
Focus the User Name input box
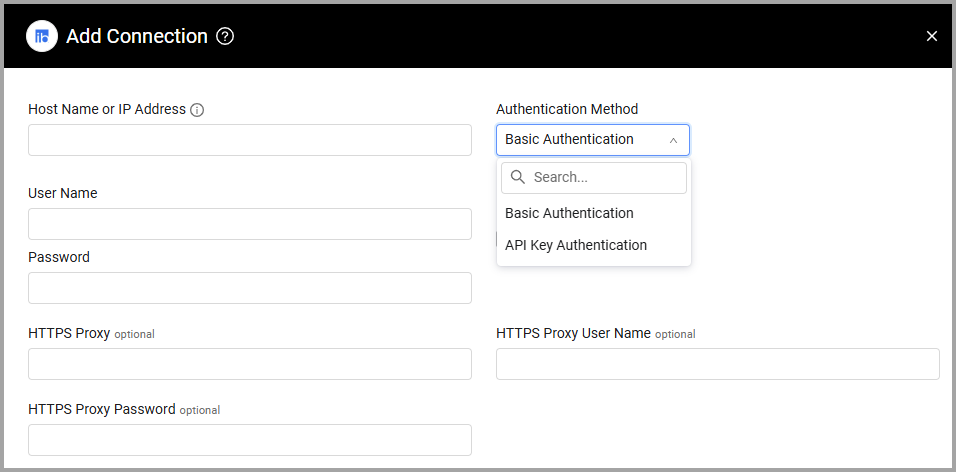click(250, 224)
